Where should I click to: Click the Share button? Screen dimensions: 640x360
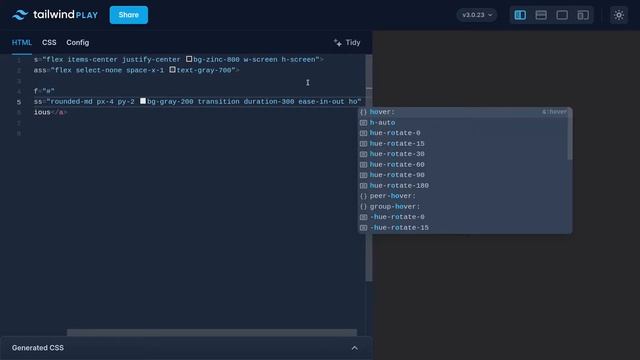tap(129, 15)
